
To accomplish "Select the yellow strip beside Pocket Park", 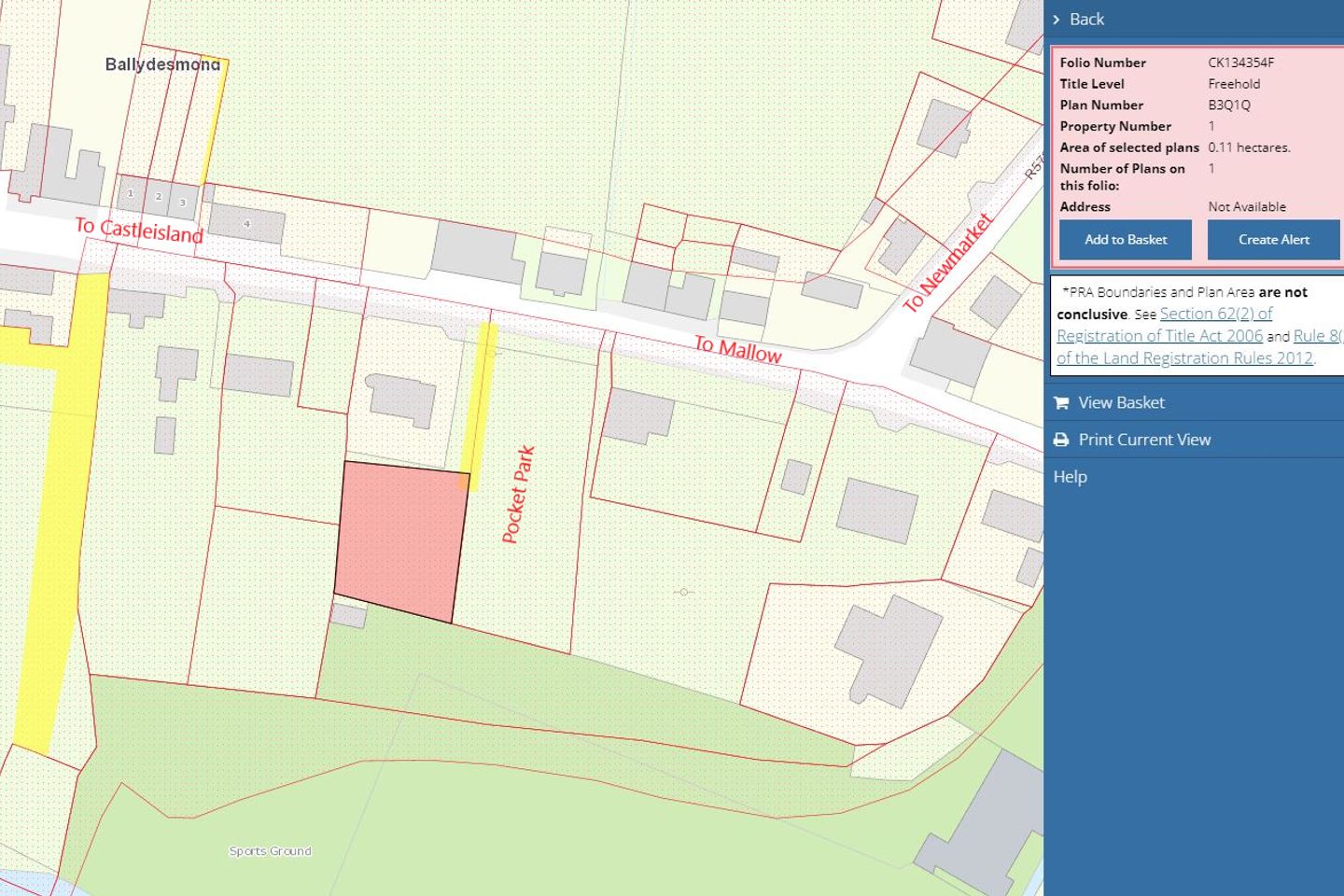I will (x=479, y=401).
